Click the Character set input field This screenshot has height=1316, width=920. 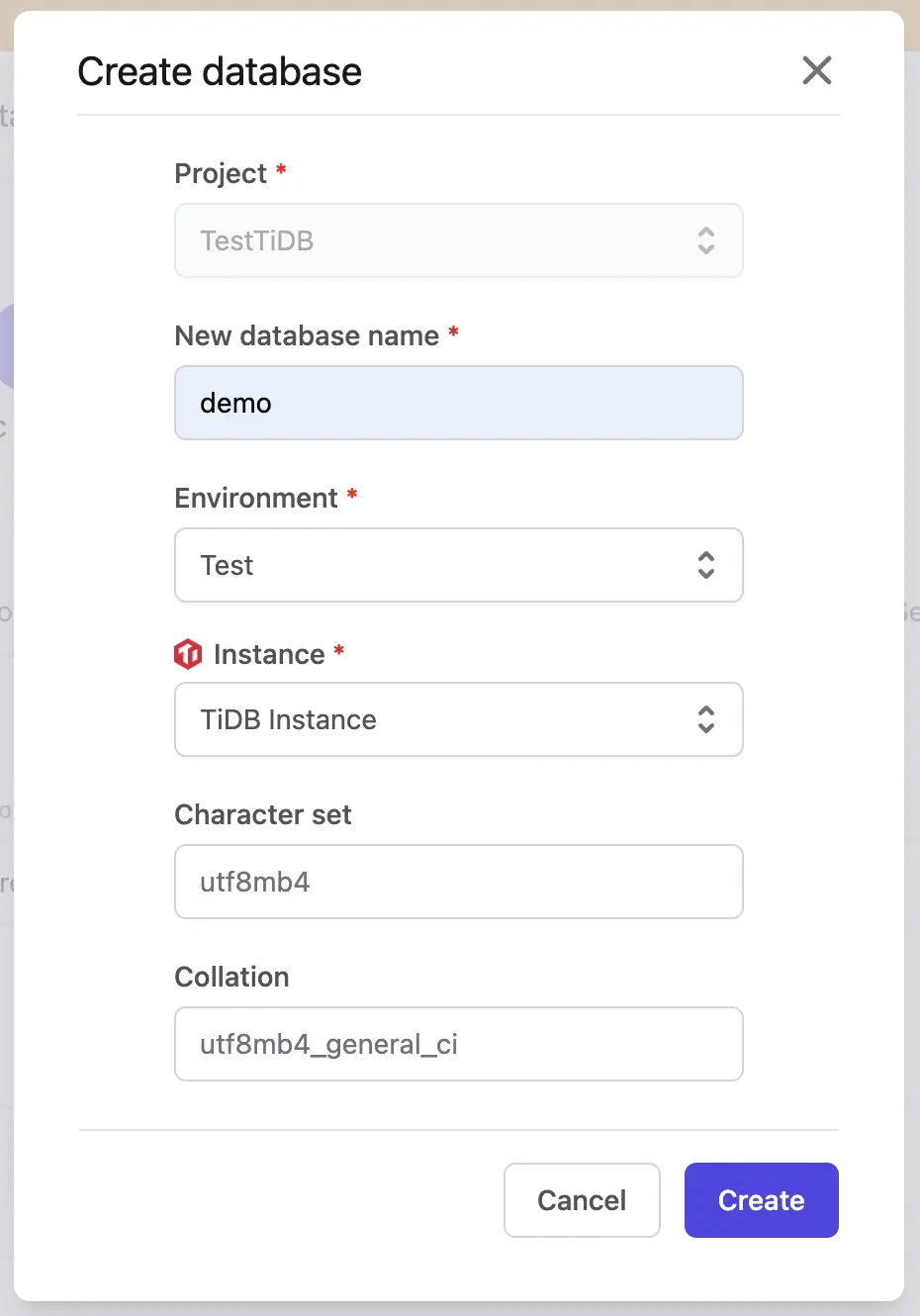tap(459, 882)
